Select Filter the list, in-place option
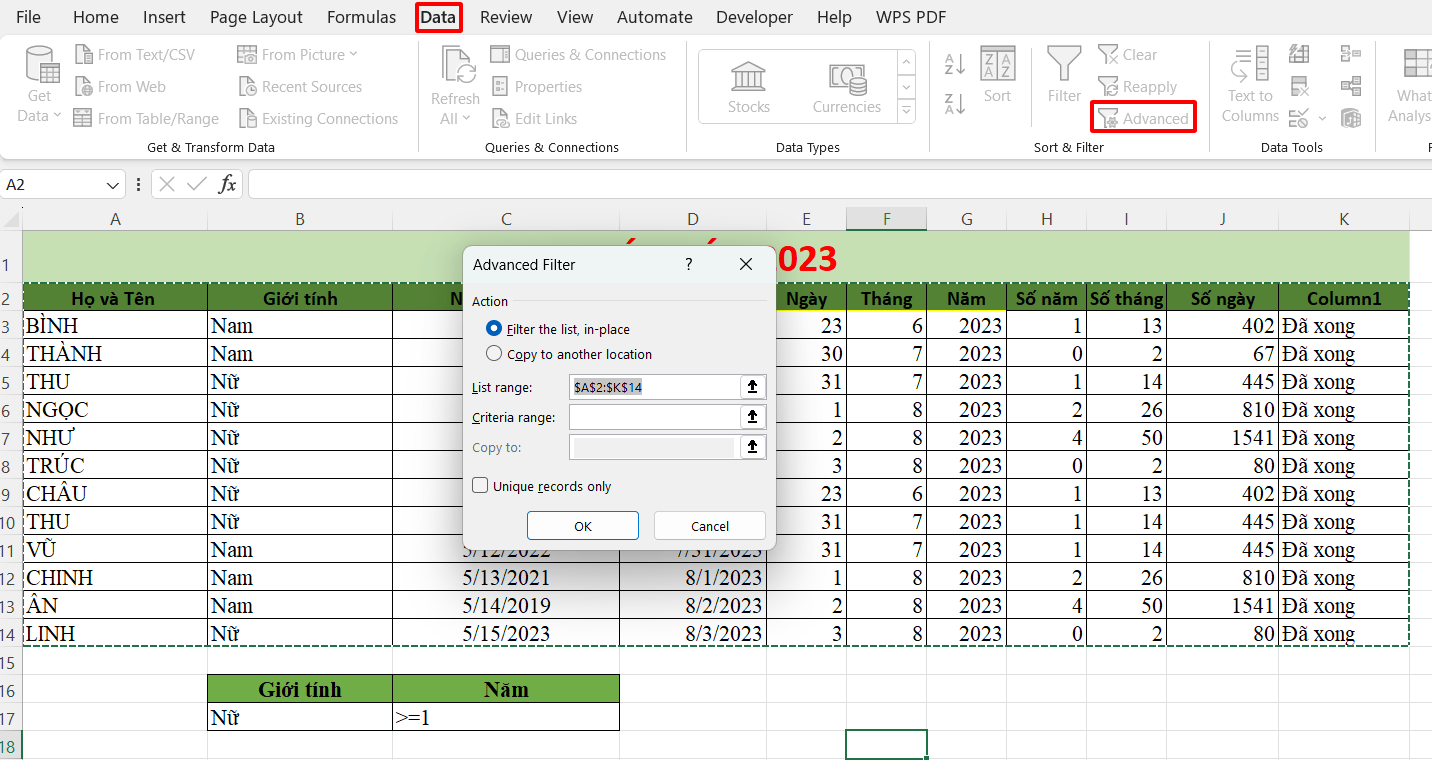Viewport: 1432px width, 760px height. pyautogui.click(x=493, y=329)
